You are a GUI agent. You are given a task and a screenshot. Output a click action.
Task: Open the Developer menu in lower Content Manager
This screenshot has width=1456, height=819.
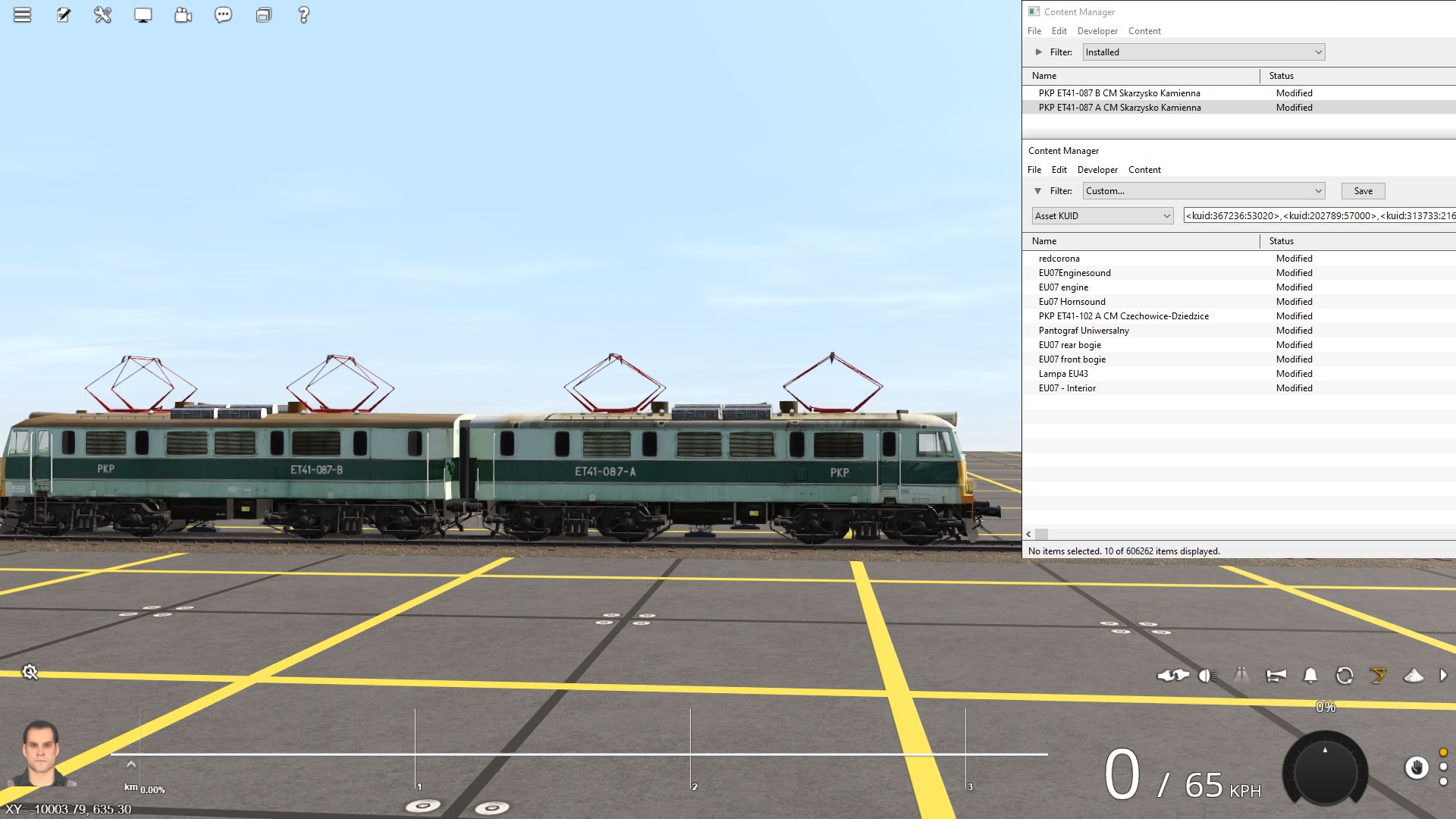point(1097,170)
